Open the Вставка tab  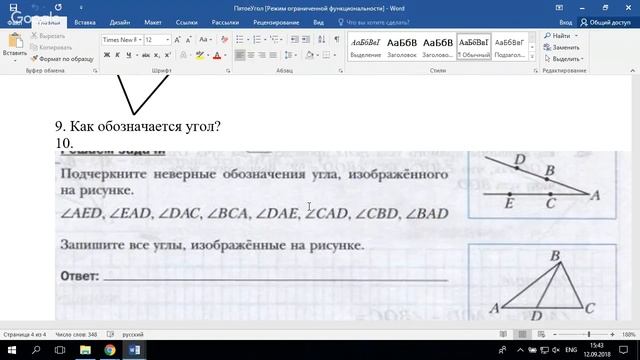[85, 22]
